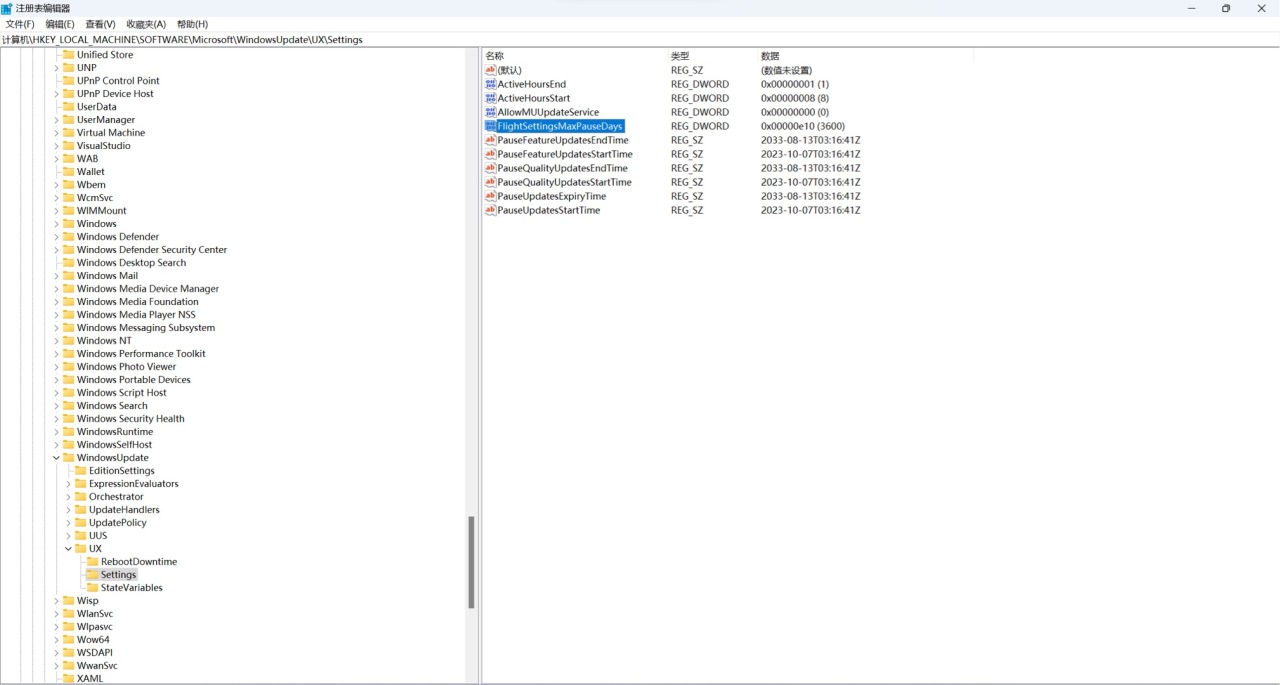Expand the Windows NT key
Screen dimensions: 1280x685
[56, 341]
